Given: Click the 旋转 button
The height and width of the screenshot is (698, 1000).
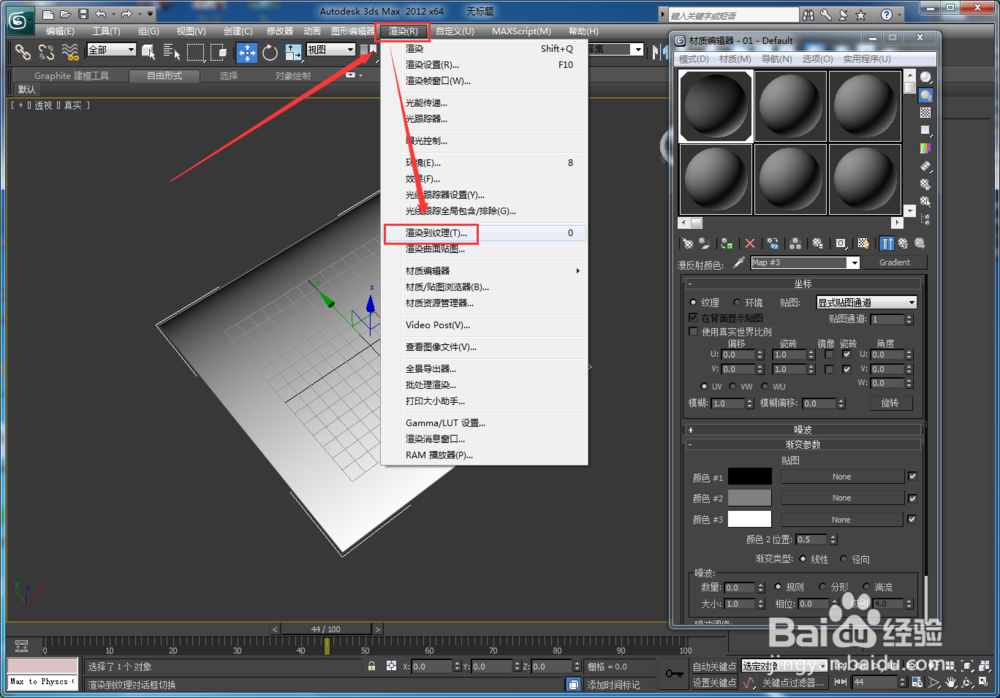Looking at the screenshot, I should (x=890, y=403).
